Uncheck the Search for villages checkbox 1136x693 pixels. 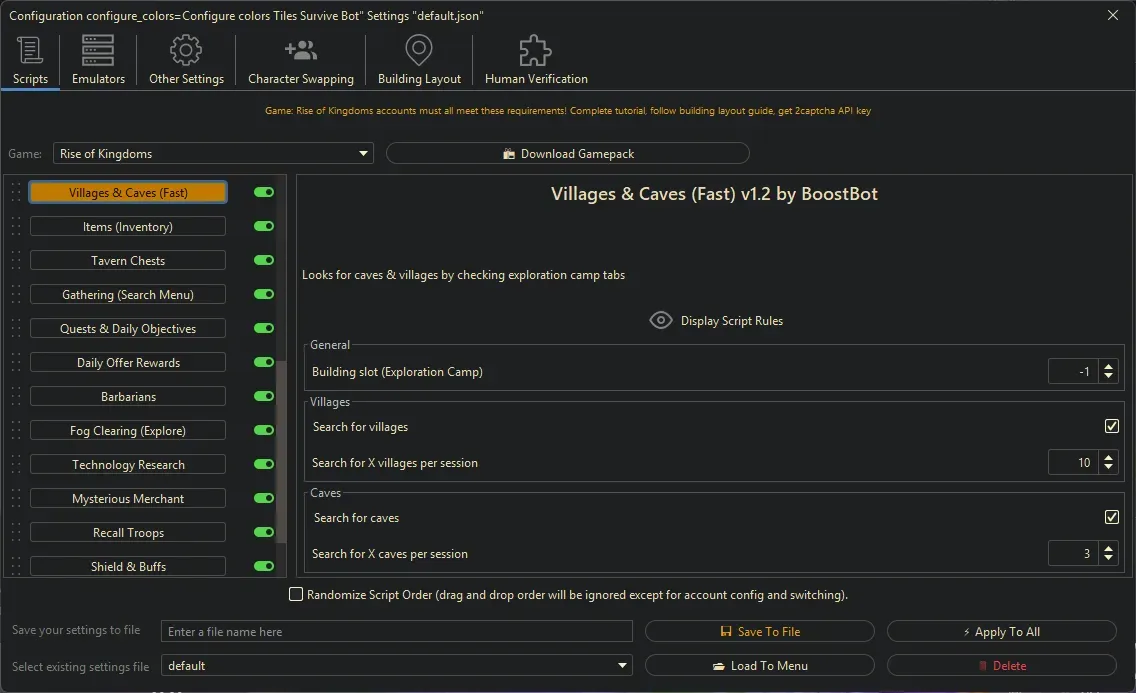[1111, 427]
